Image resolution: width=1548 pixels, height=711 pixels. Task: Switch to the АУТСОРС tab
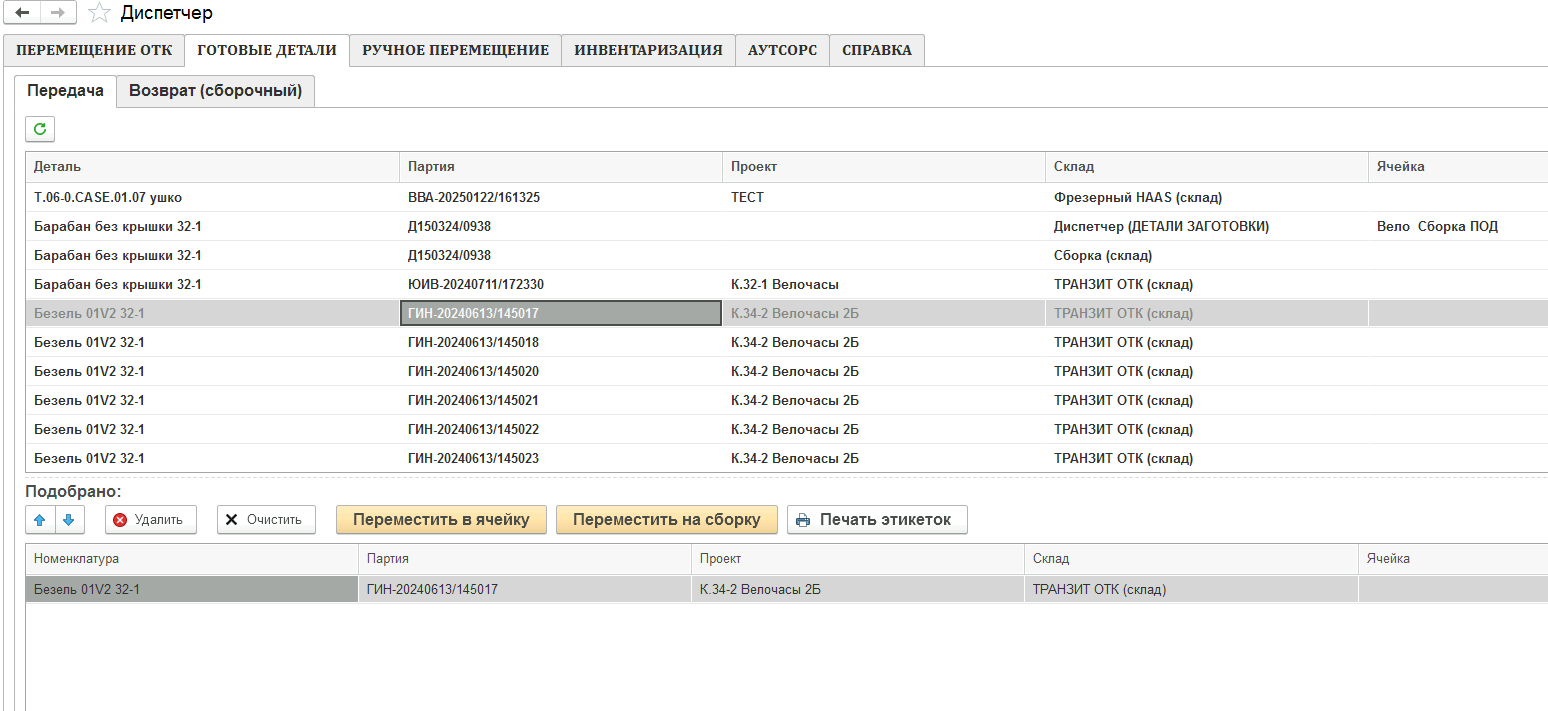[782, 51]
